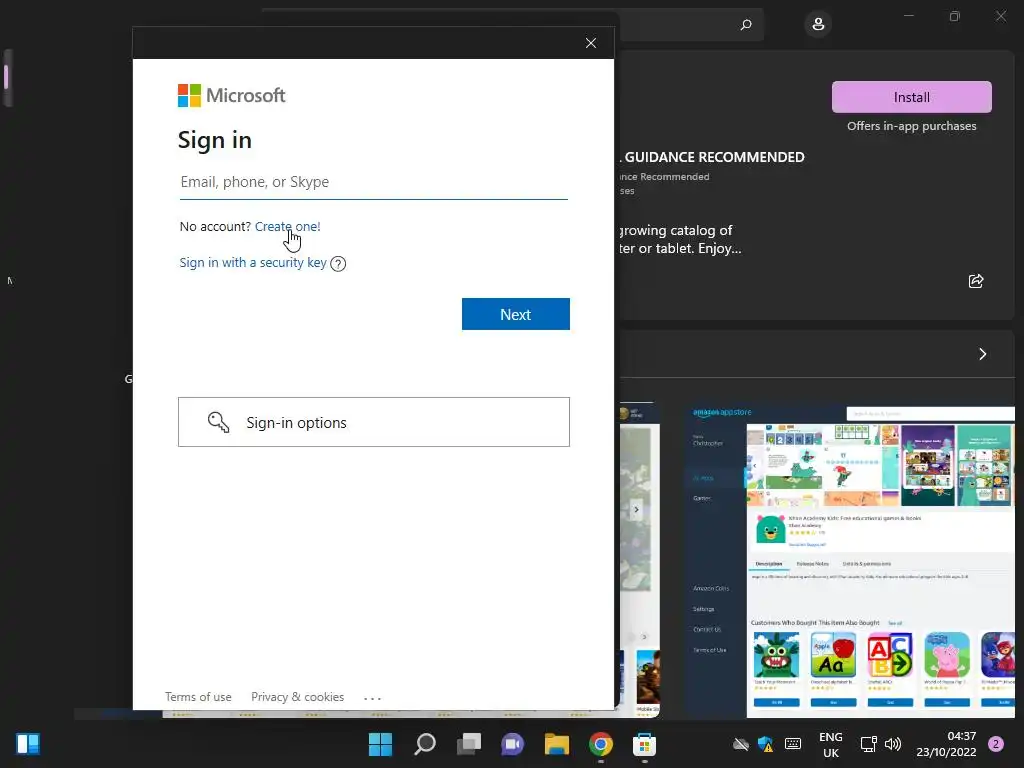Image resolution: width=1024 pixels, height=768 pixels.
Task: Click the Microsoft logo in sign-in dialog
Action: [x=231, y=95]
